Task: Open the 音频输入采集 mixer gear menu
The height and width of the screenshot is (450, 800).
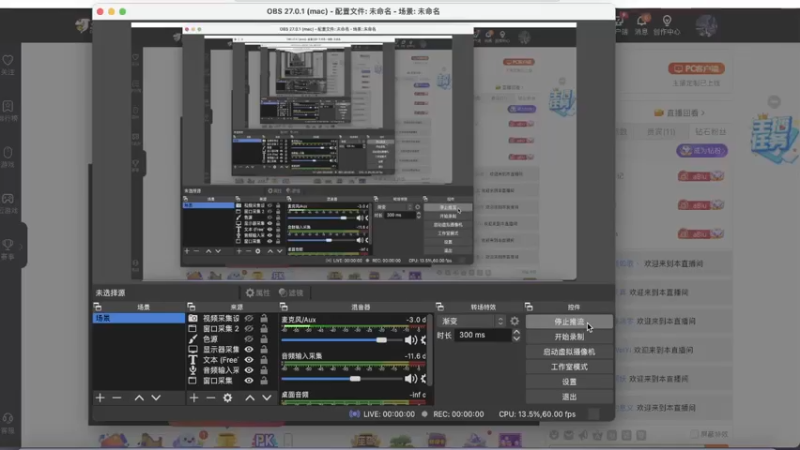Action: click(423, 379)
